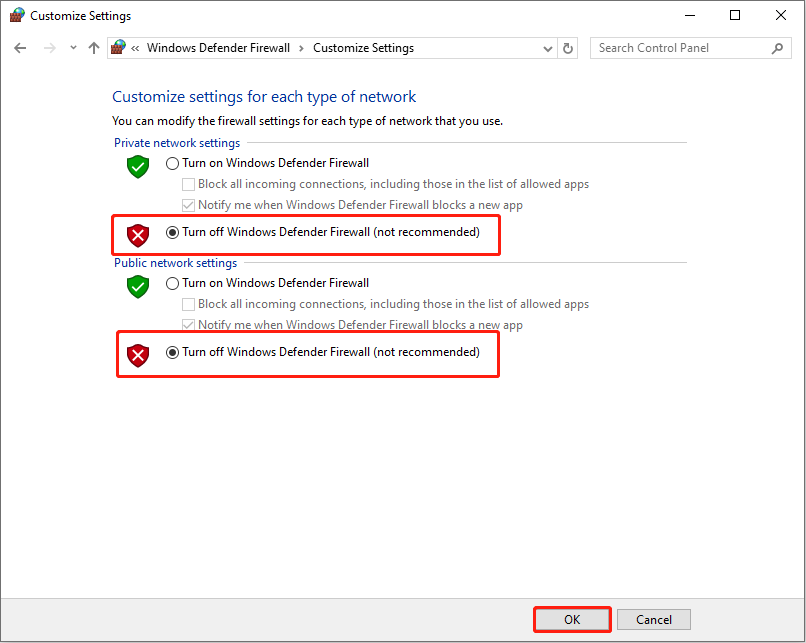Click the Public network settings heading
Image resolution: width=806 pixels, height=643 pixels.
175,263
